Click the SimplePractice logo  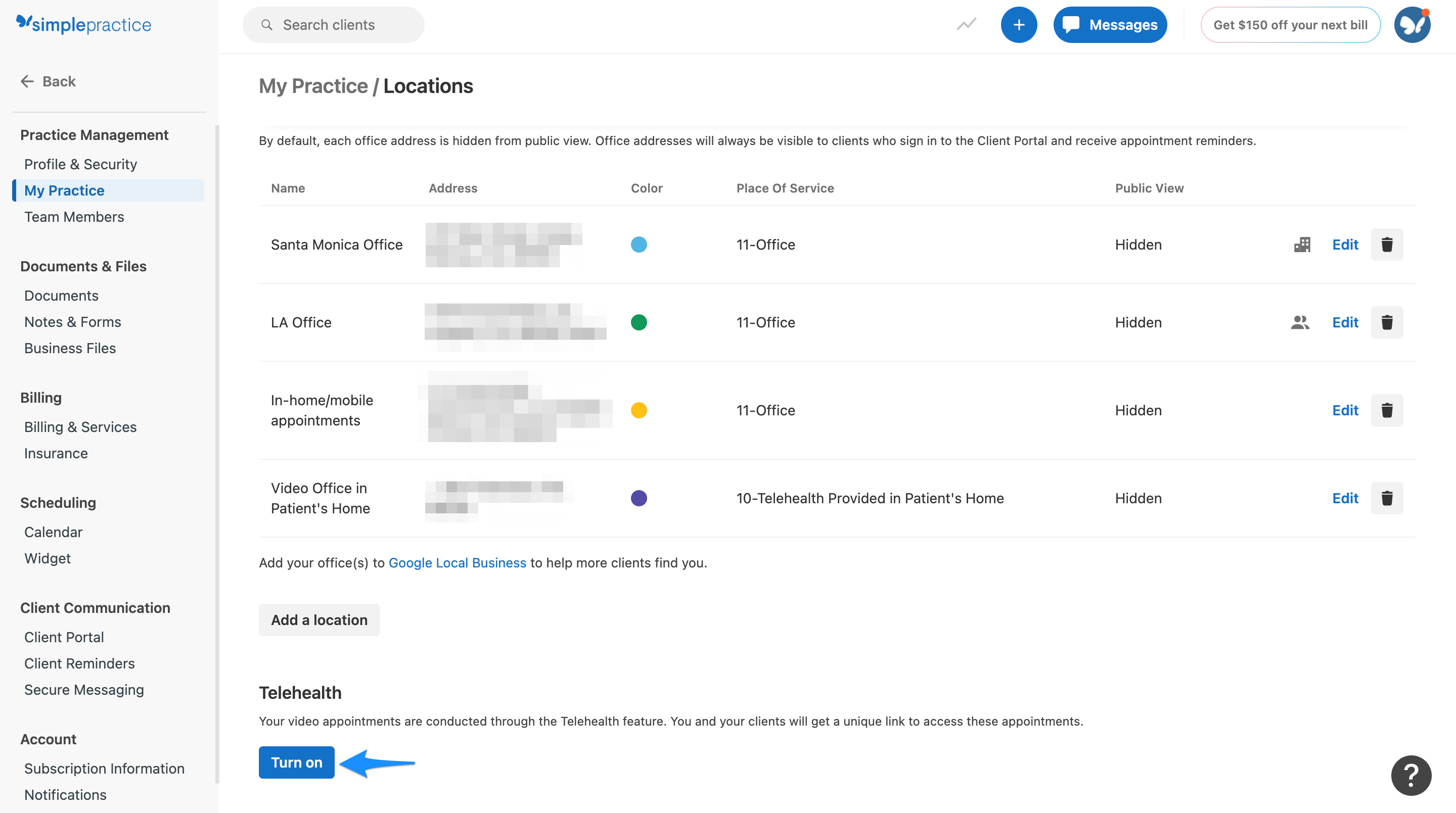pos(83,24)
